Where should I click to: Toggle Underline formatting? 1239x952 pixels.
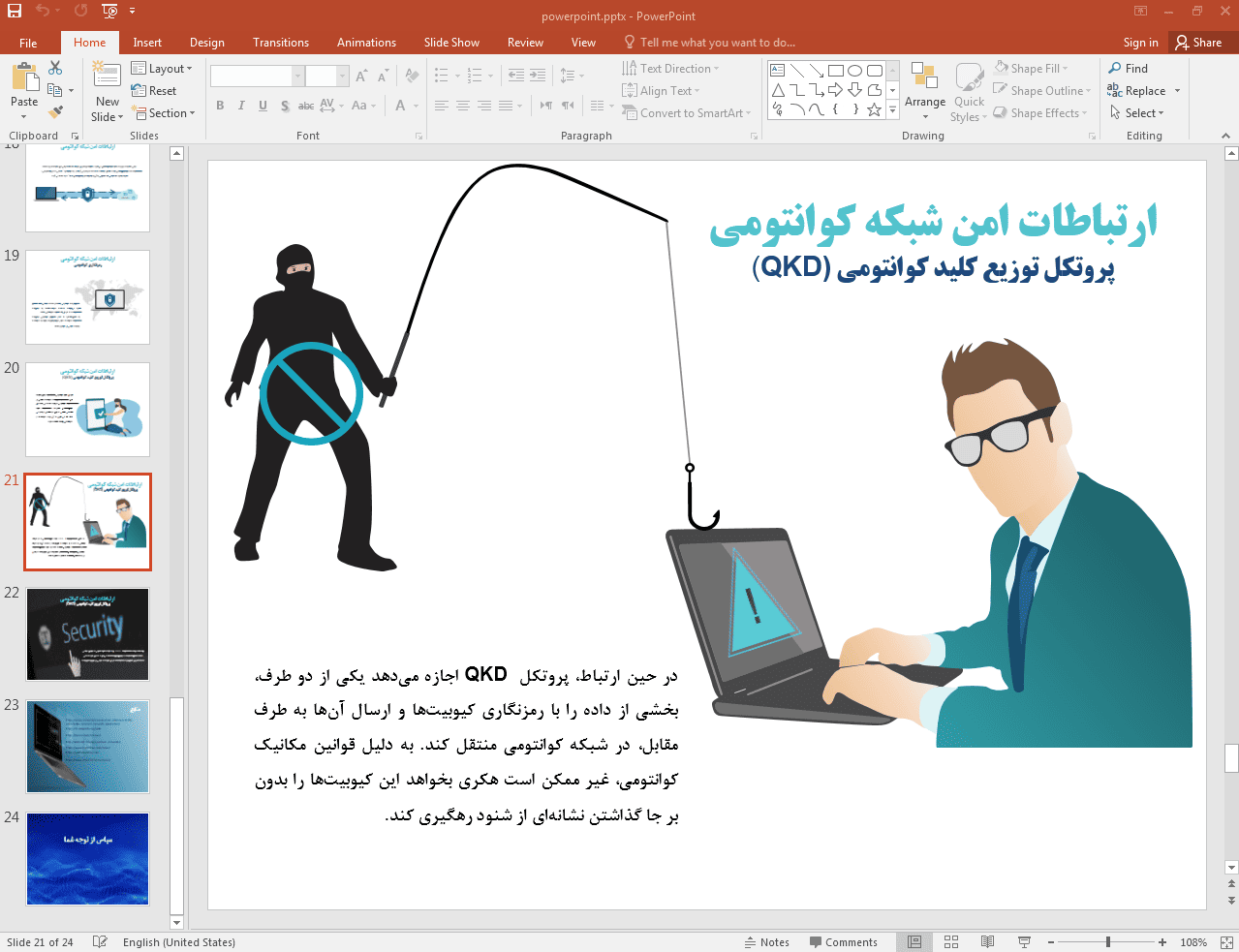tap(263, 106)
